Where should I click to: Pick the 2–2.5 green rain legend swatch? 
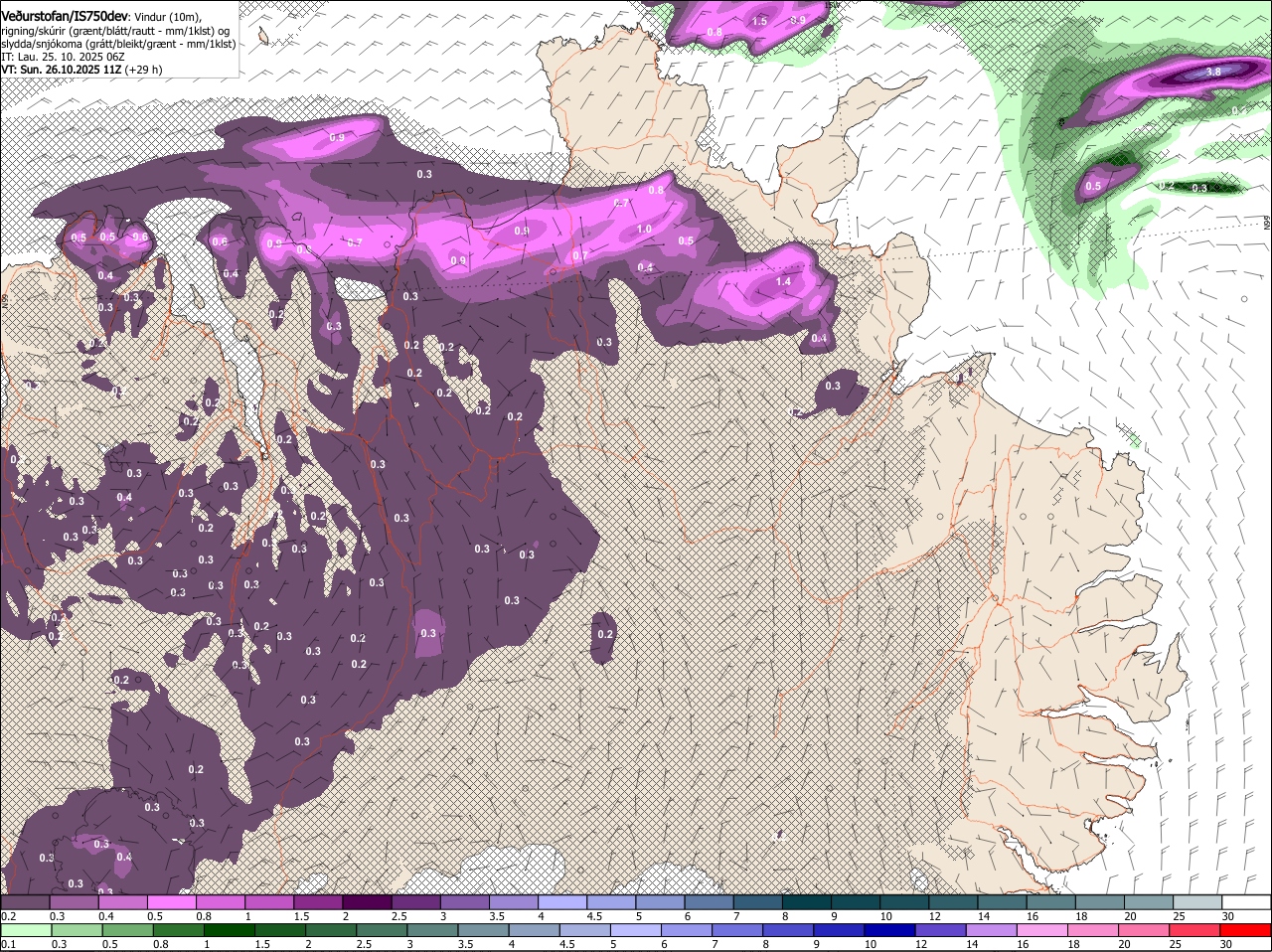click(x=332, y=930)
